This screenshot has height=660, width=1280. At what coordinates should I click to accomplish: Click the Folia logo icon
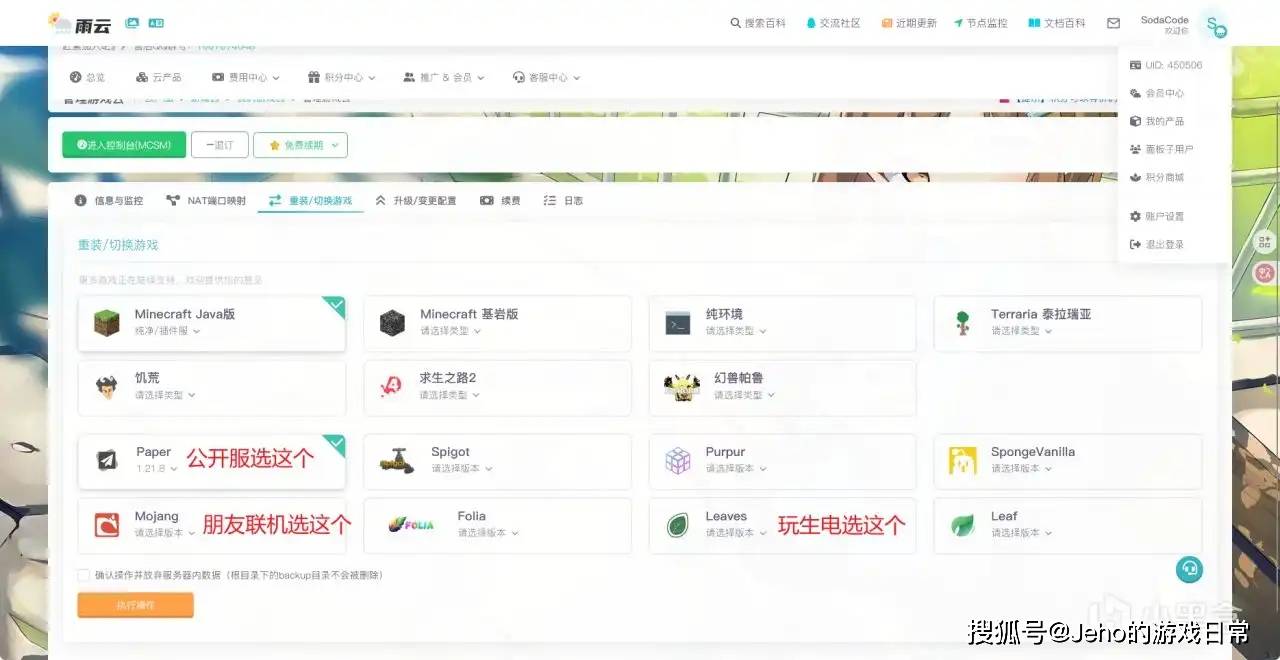tap(411, 525)
